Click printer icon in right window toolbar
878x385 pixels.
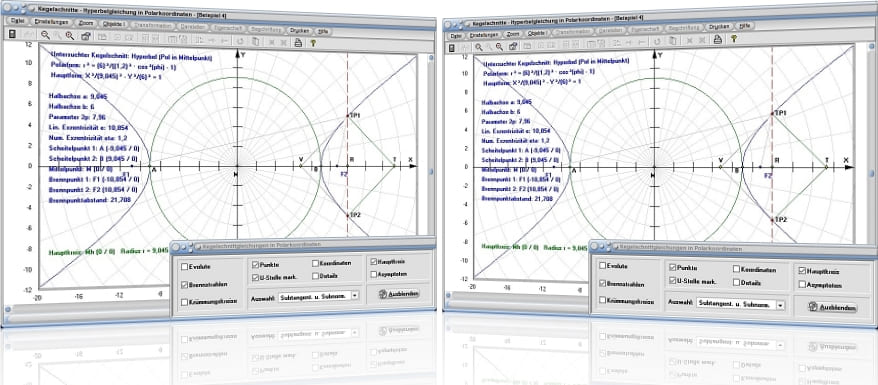pos(717,39)
